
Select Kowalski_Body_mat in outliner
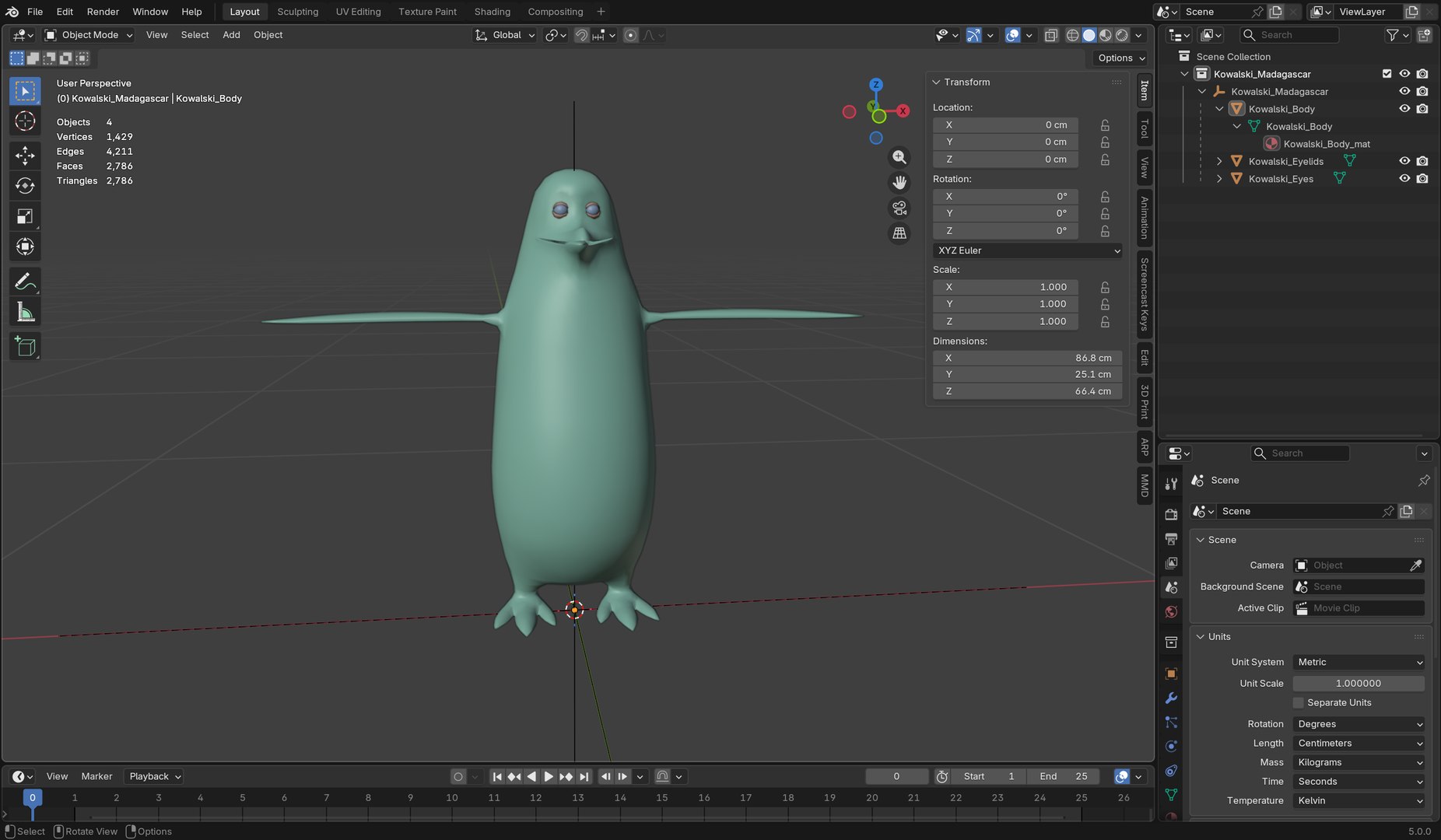tap(1326, 144)
